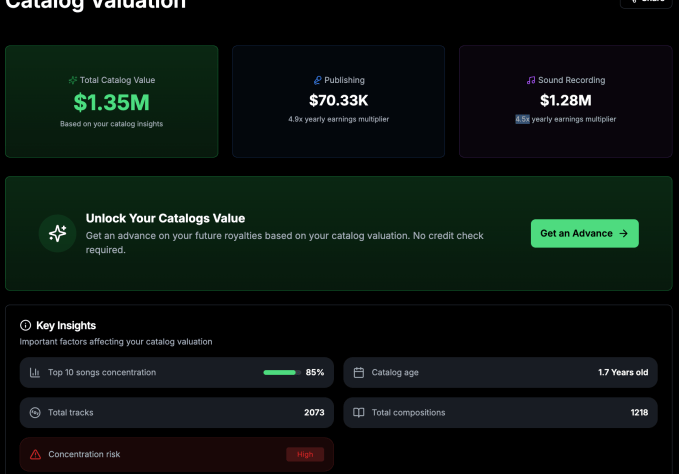Click the Total compositions label

(x=408, y=413)
